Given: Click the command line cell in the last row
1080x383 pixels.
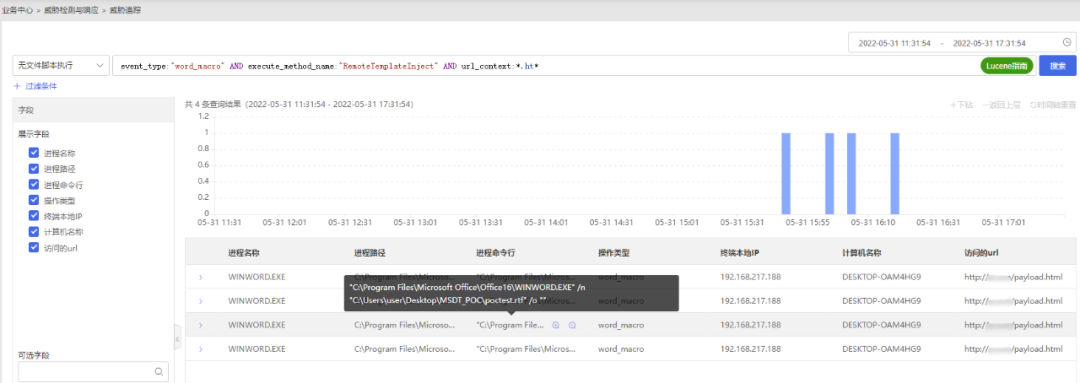Looking at the screenshot, I should pyautogui.click(x=526, y=349).
